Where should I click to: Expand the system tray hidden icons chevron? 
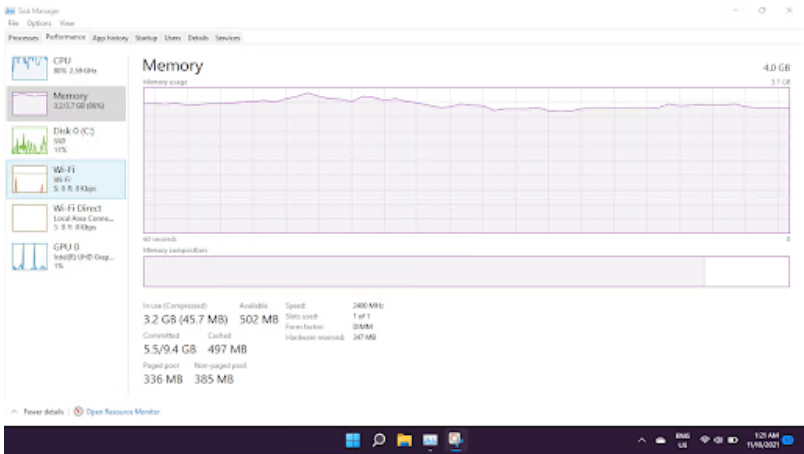642,440
